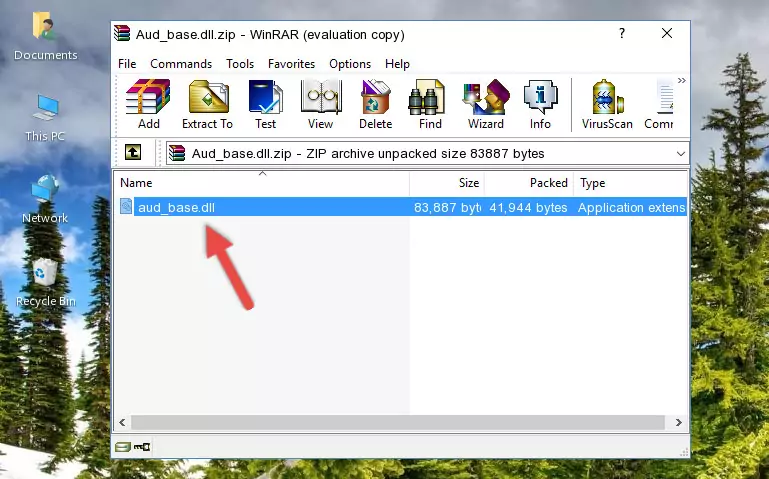Viewport: 769px width, 479px height.
Task: Open the Options menu
Action: (x=350, y=64)
